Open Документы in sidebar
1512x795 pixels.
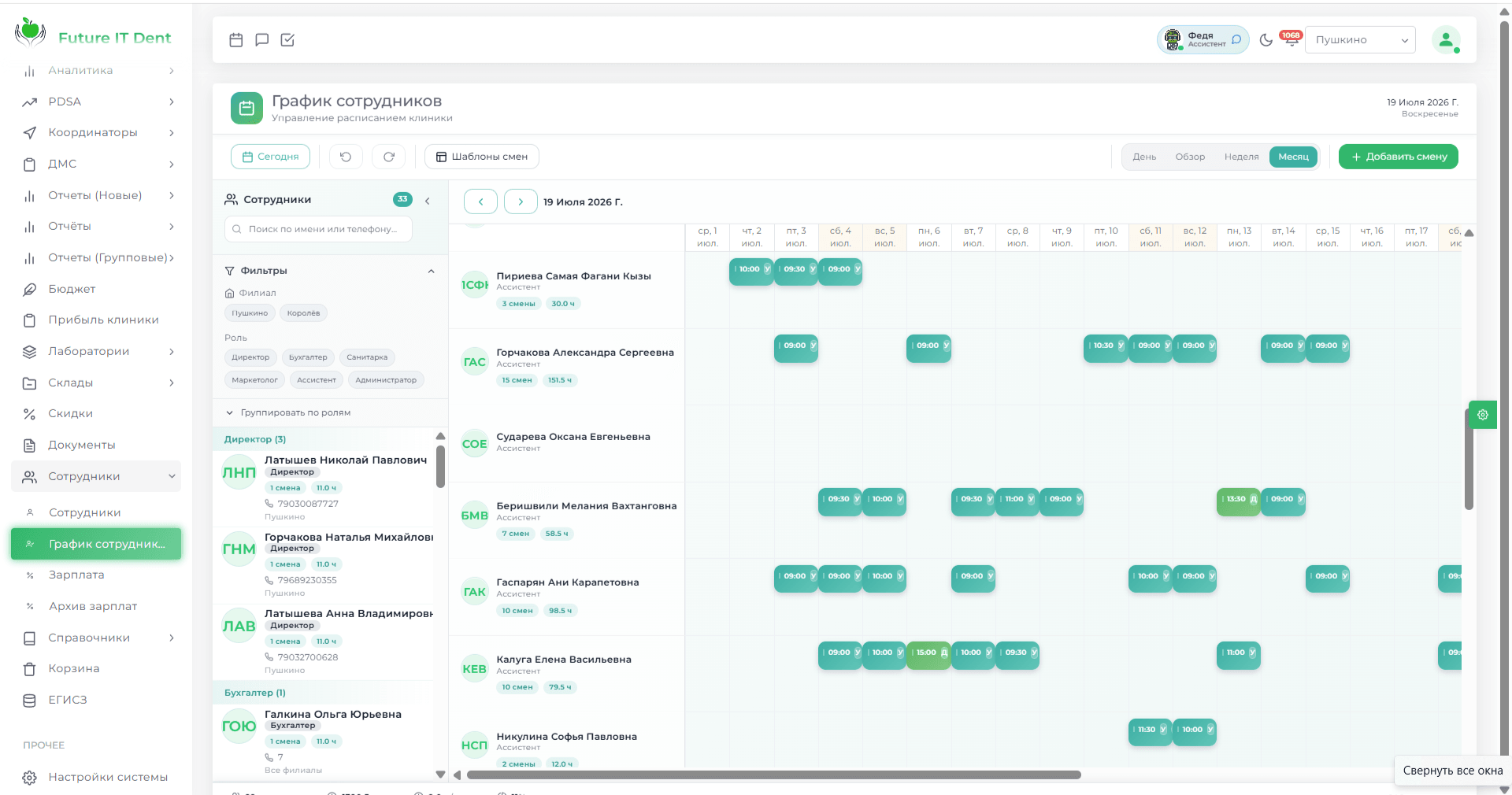(x=96, y=445)
